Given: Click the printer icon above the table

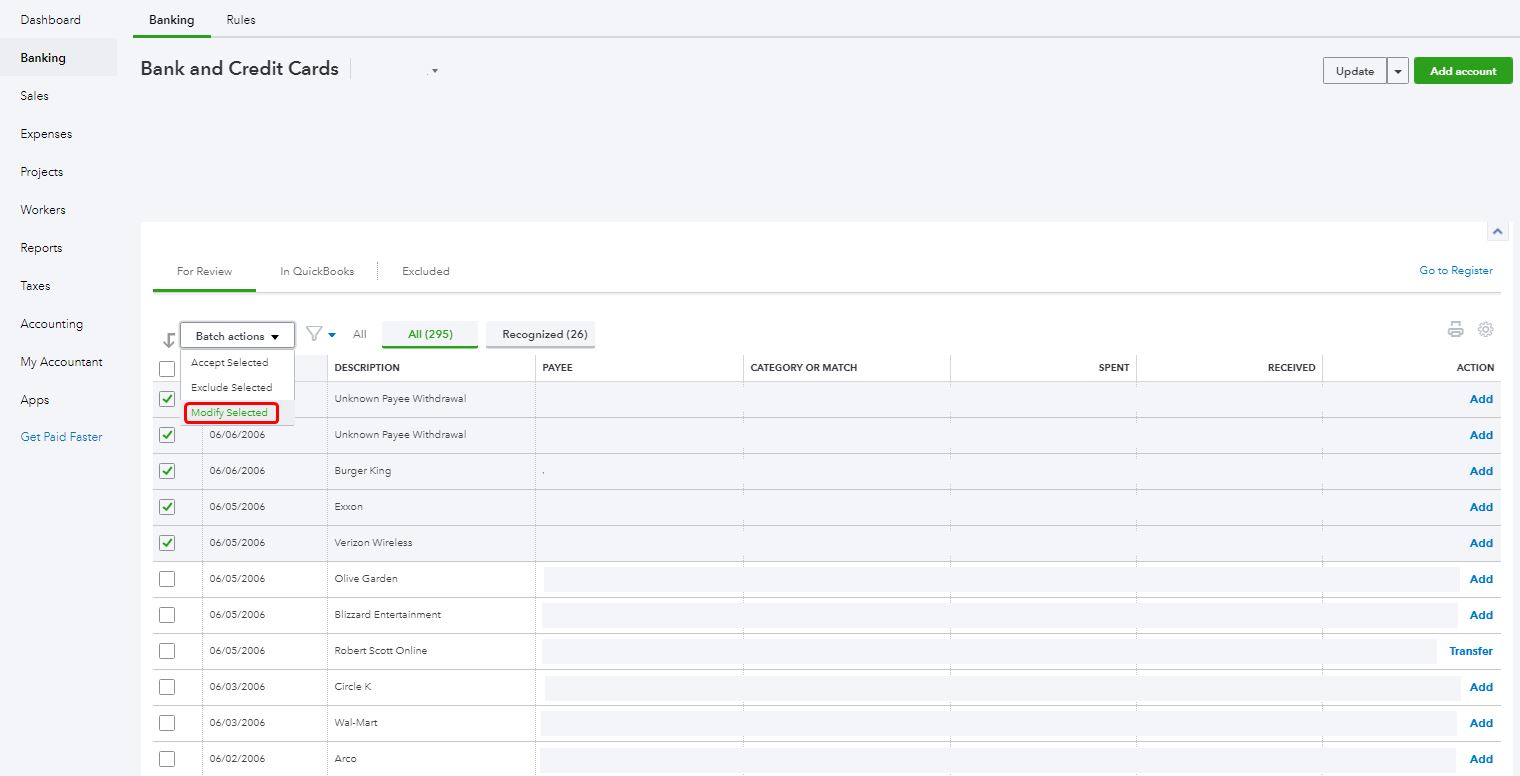Looking at the screenshot, I should (x=1456, y=330).
